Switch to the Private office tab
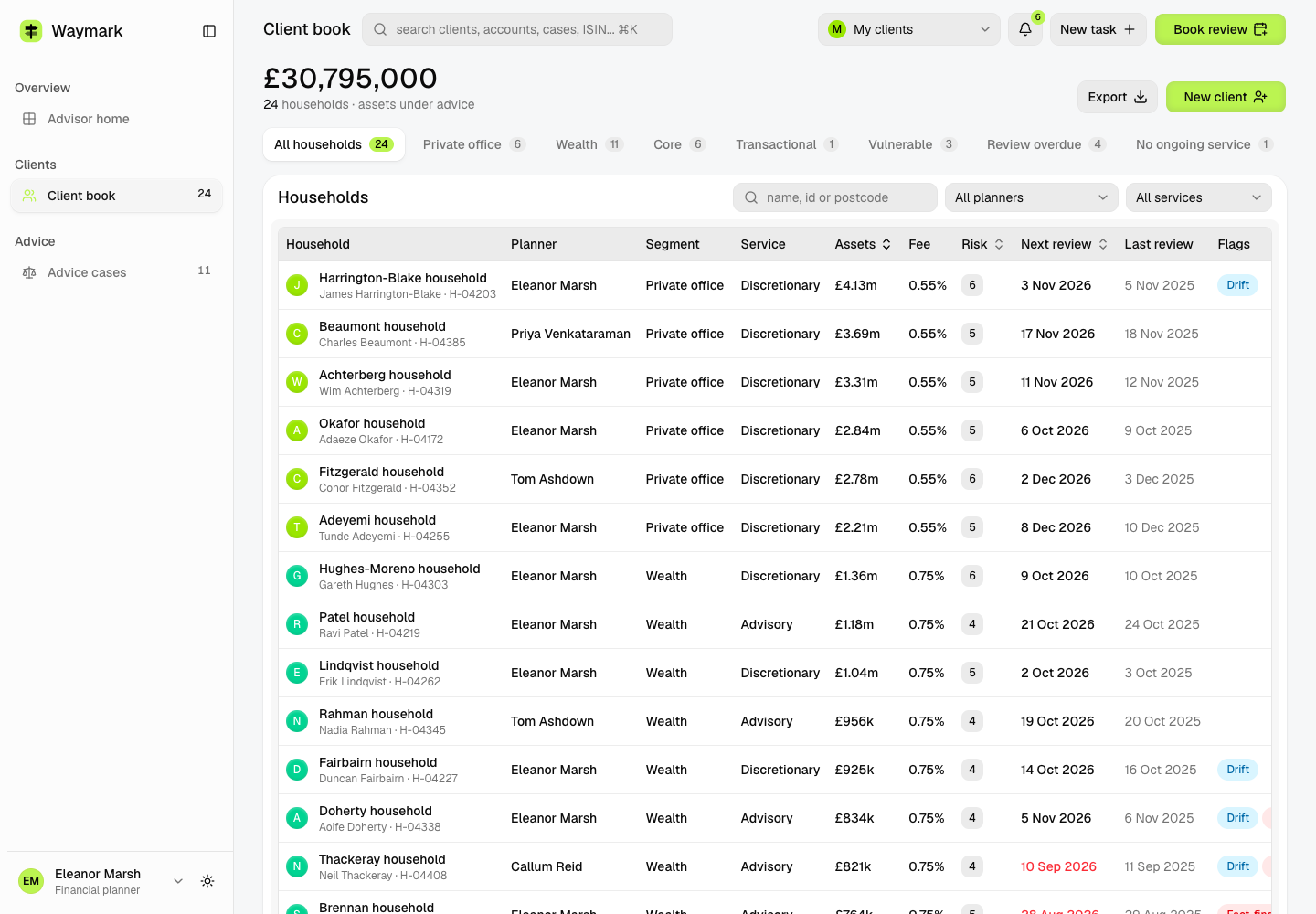1316x914 pixels. (x=473, y=144)
